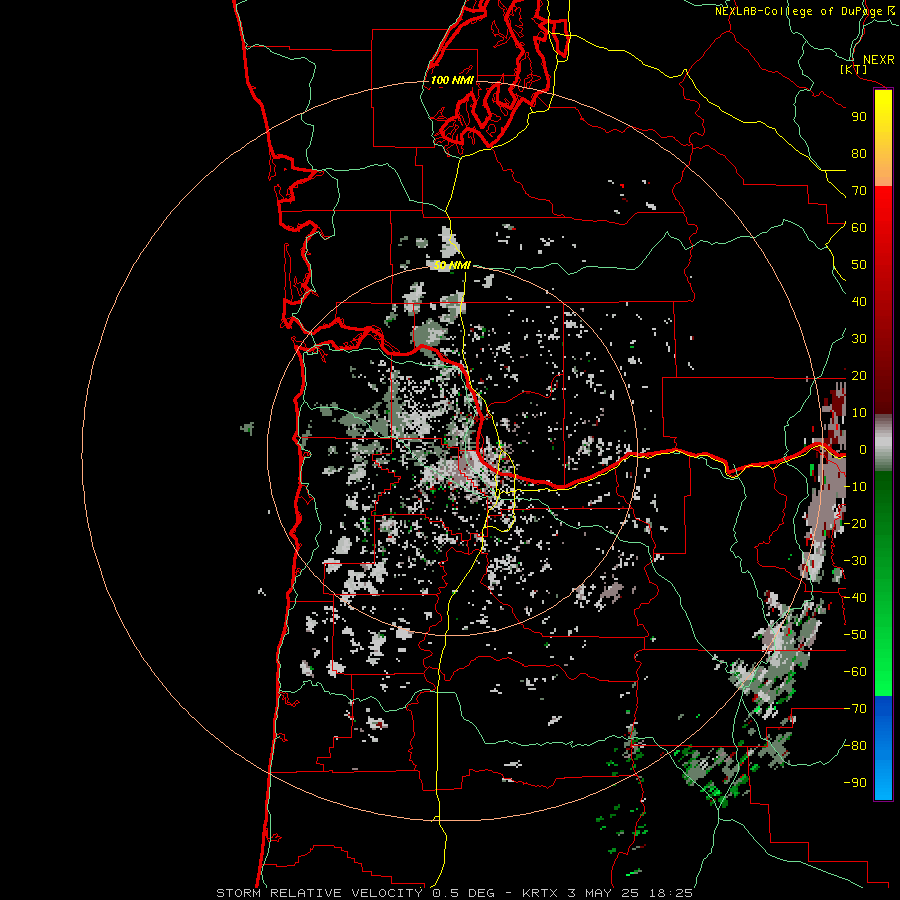Click the 0 value on the velocity scale
Image resolution: width=900 pixels, height=900 pixels.
pyautogui.click(x=863, y=449)
